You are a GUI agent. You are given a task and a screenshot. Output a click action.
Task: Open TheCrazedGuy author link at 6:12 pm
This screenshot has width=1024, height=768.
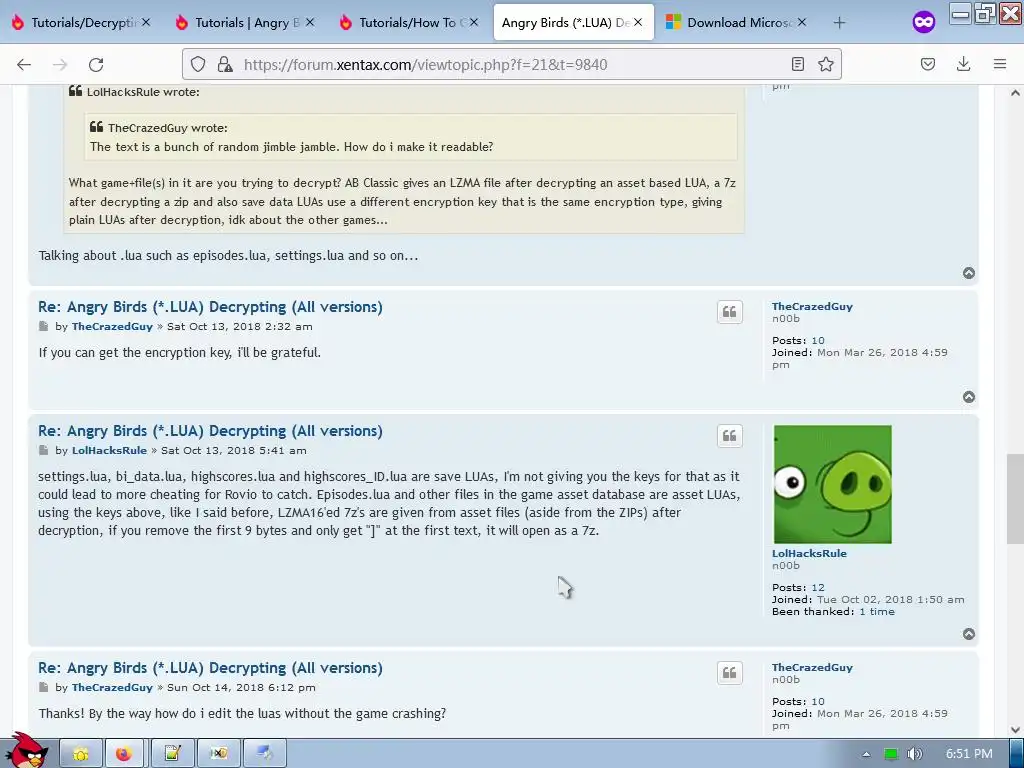(x=112, y=688)
